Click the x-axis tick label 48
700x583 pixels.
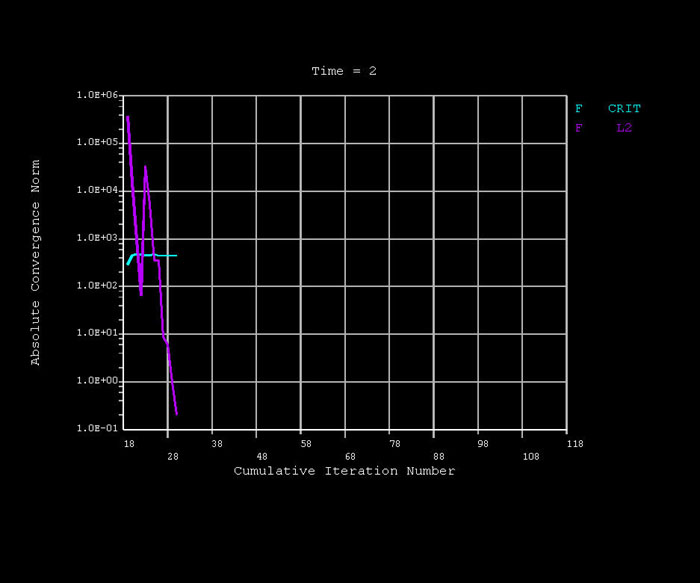point(262,457)
